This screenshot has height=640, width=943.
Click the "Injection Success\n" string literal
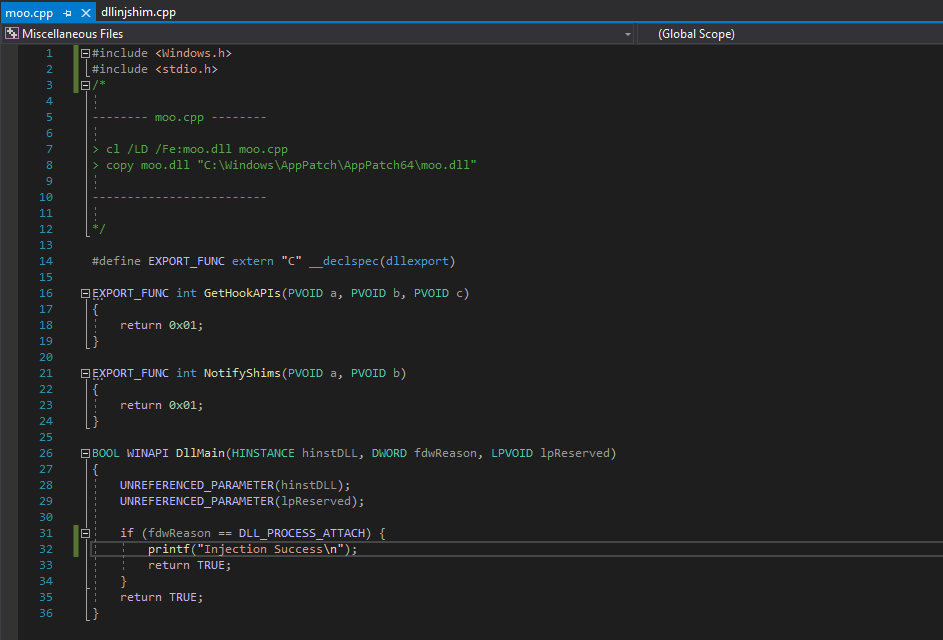click(268, 549)
